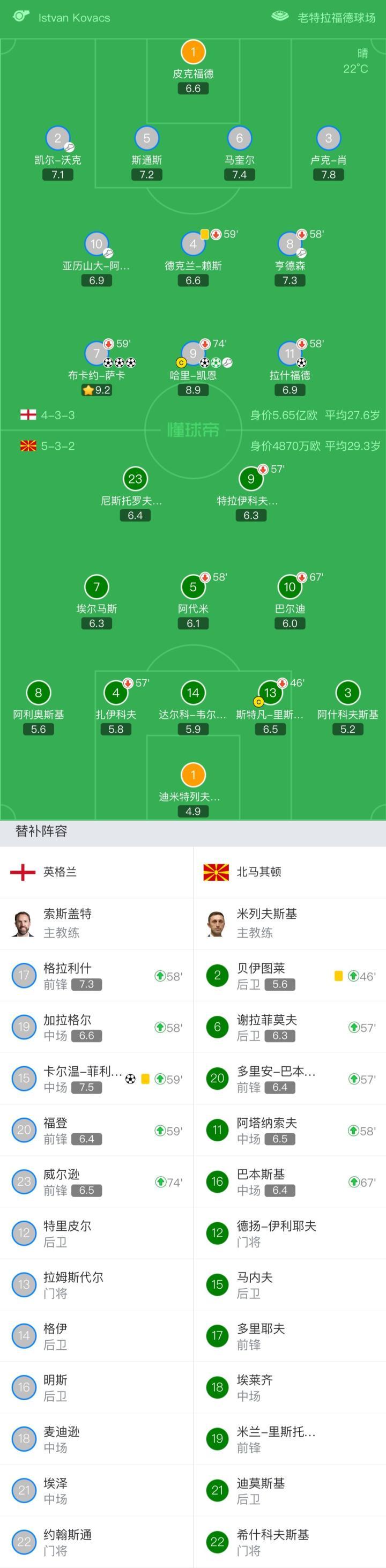Open substitute 阿塔纳索夫 player row
Viewport: 386px width, 1568px height.
coord(289,1131)
